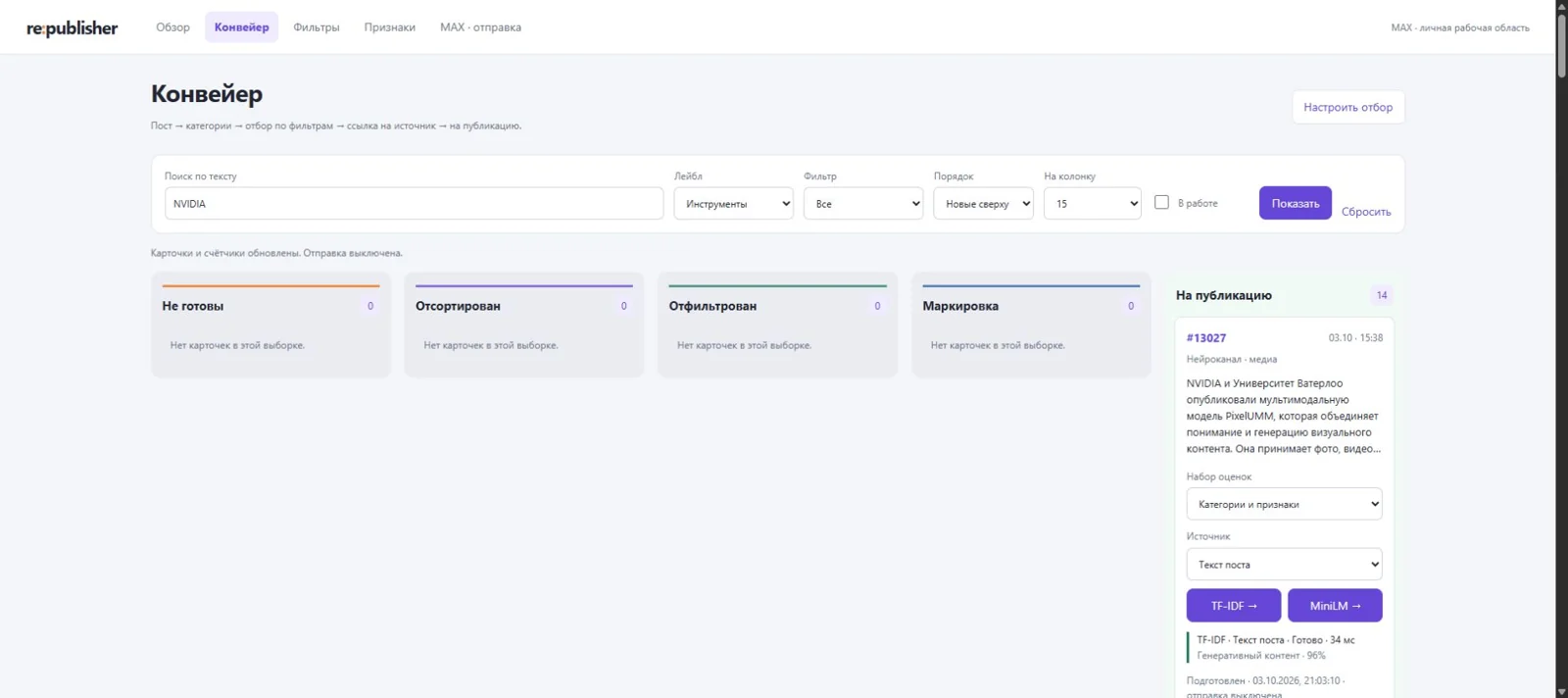Image resolution: width=1568 pixels, height=698 pixels.
Task: Focus the Поиск по тексту search field
Action: (414, 204)
